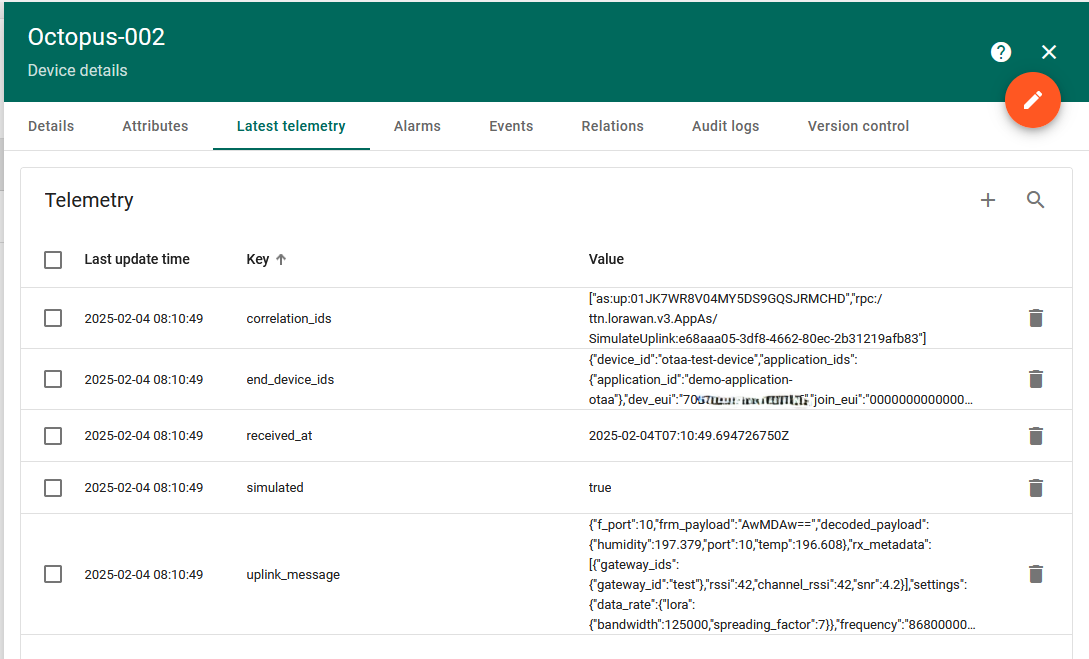
Task: Switch to the Alarms tab
Action: [x=417, y=126]
